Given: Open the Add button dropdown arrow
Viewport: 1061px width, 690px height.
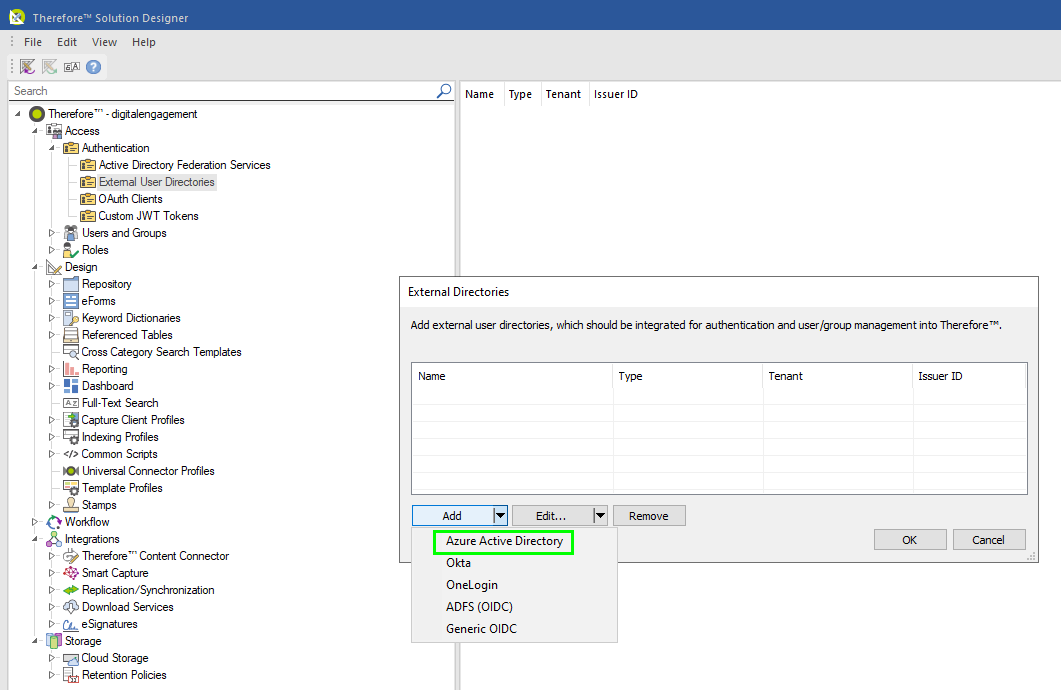Looking at the screenshot, I should (500, 515).
